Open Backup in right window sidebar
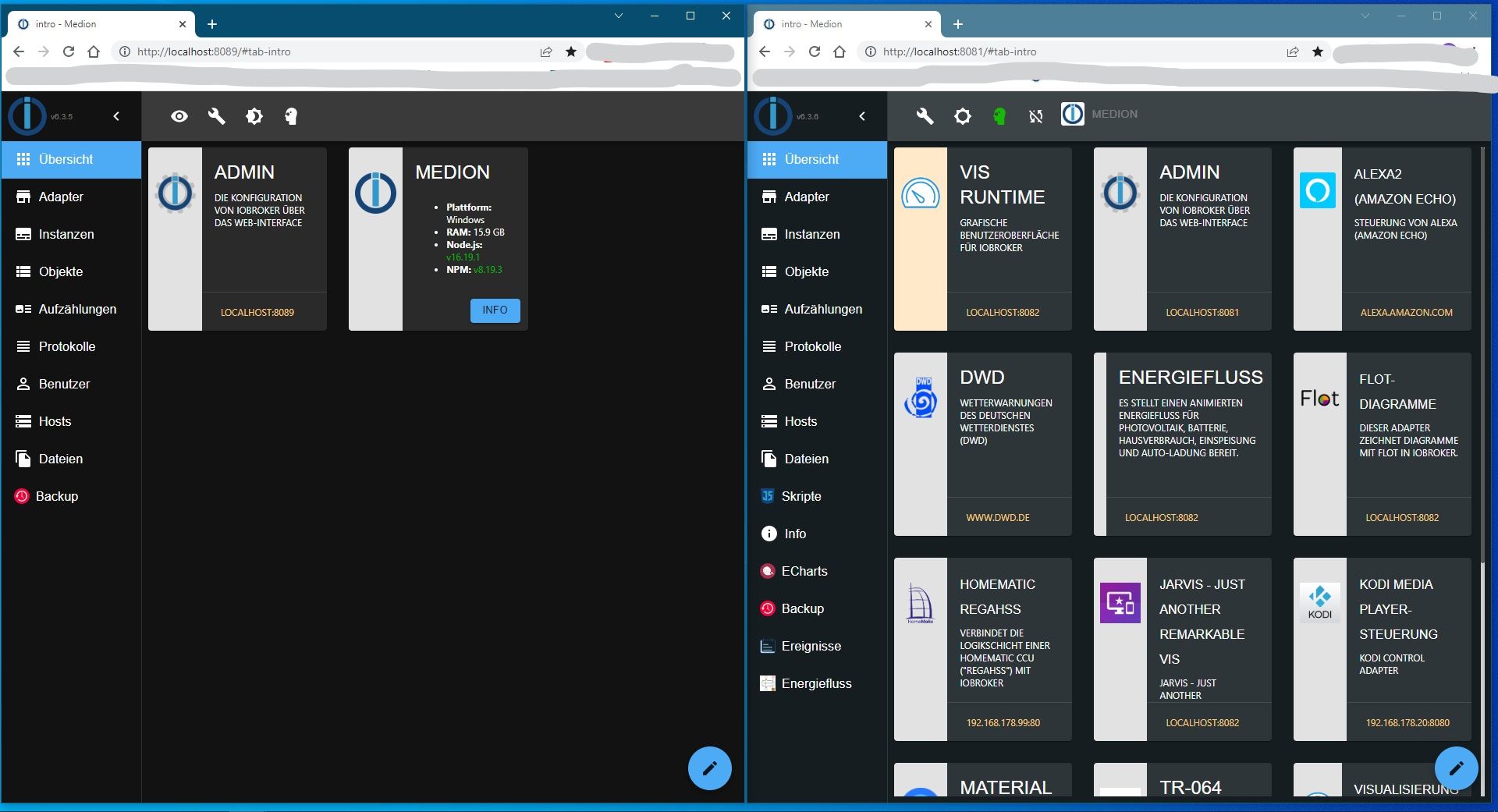 click(817, 608)
